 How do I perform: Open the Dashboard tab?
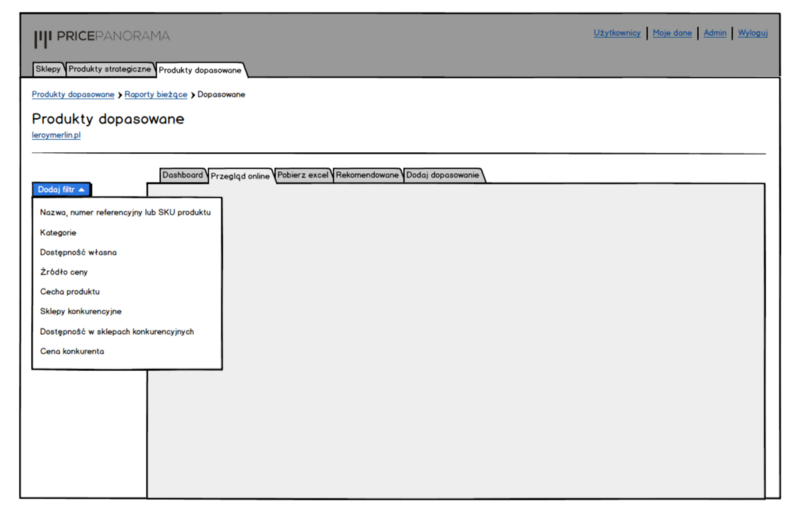point(183,175)
